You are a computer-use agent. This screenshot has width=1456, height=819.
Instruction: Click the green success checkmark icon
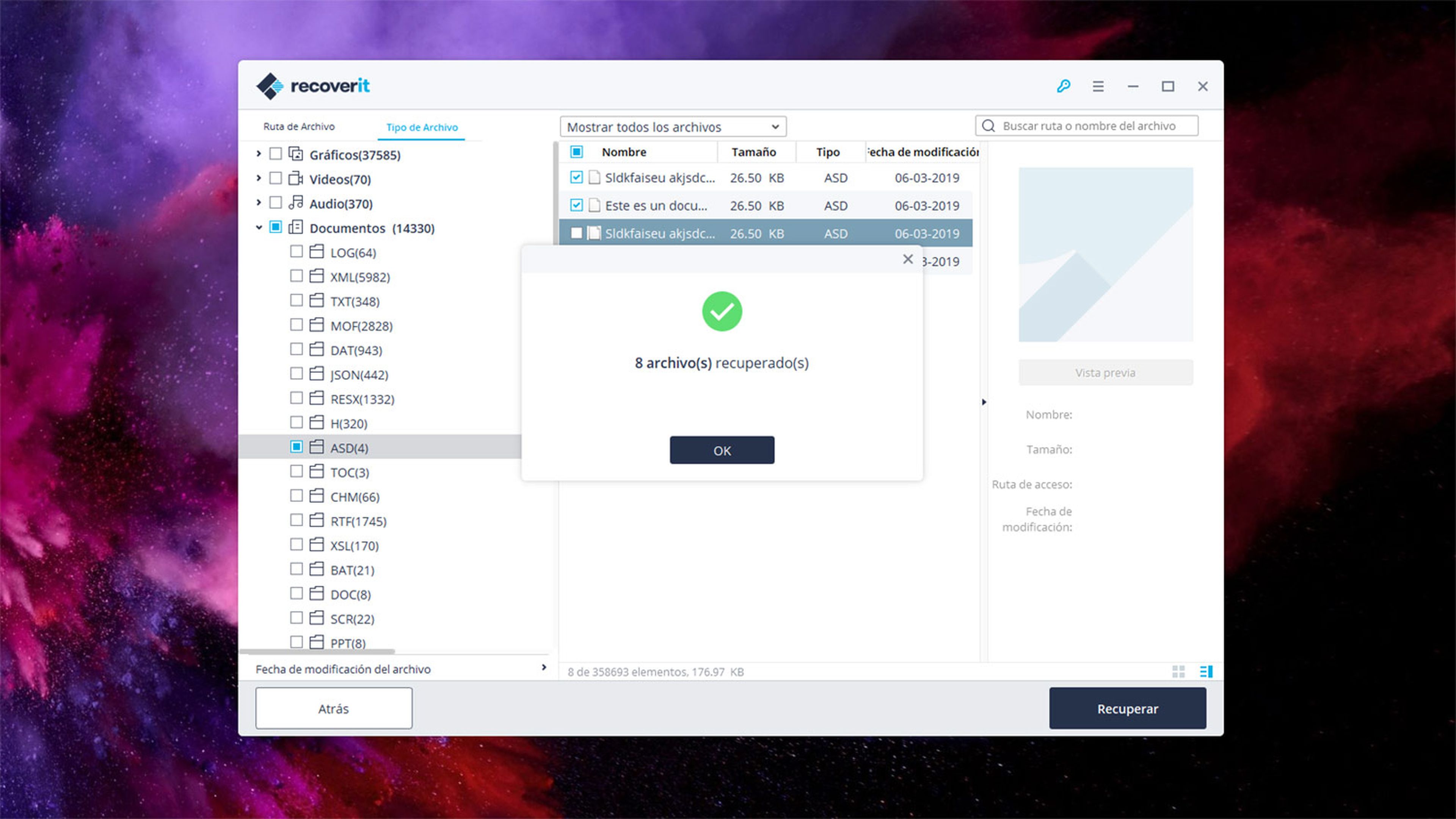722,311
